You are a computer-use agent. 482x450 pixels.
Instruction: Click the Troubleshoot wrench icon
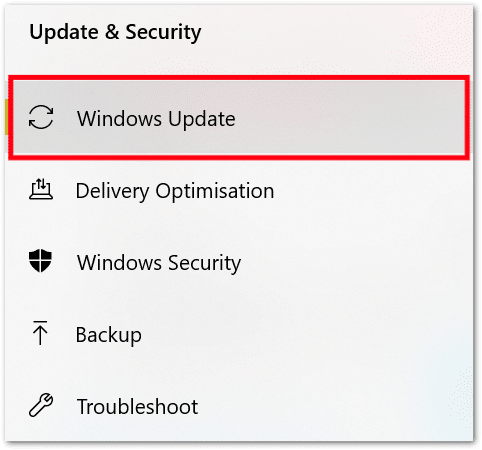click(41, 405)
